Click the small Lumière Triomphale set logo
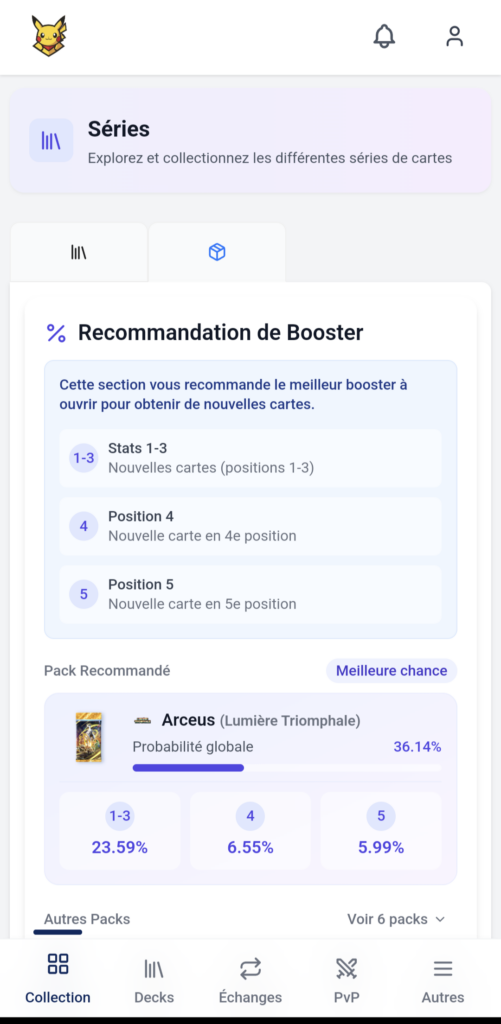Viewport: 501px width, 1024px height. (x=142, y=720)
